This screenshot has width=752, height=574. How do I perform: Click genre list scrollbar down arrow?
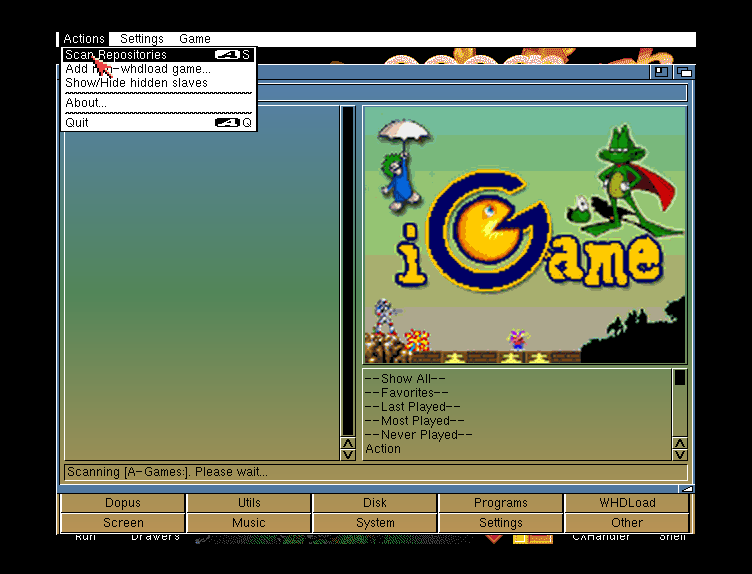(x=680, y=455)
